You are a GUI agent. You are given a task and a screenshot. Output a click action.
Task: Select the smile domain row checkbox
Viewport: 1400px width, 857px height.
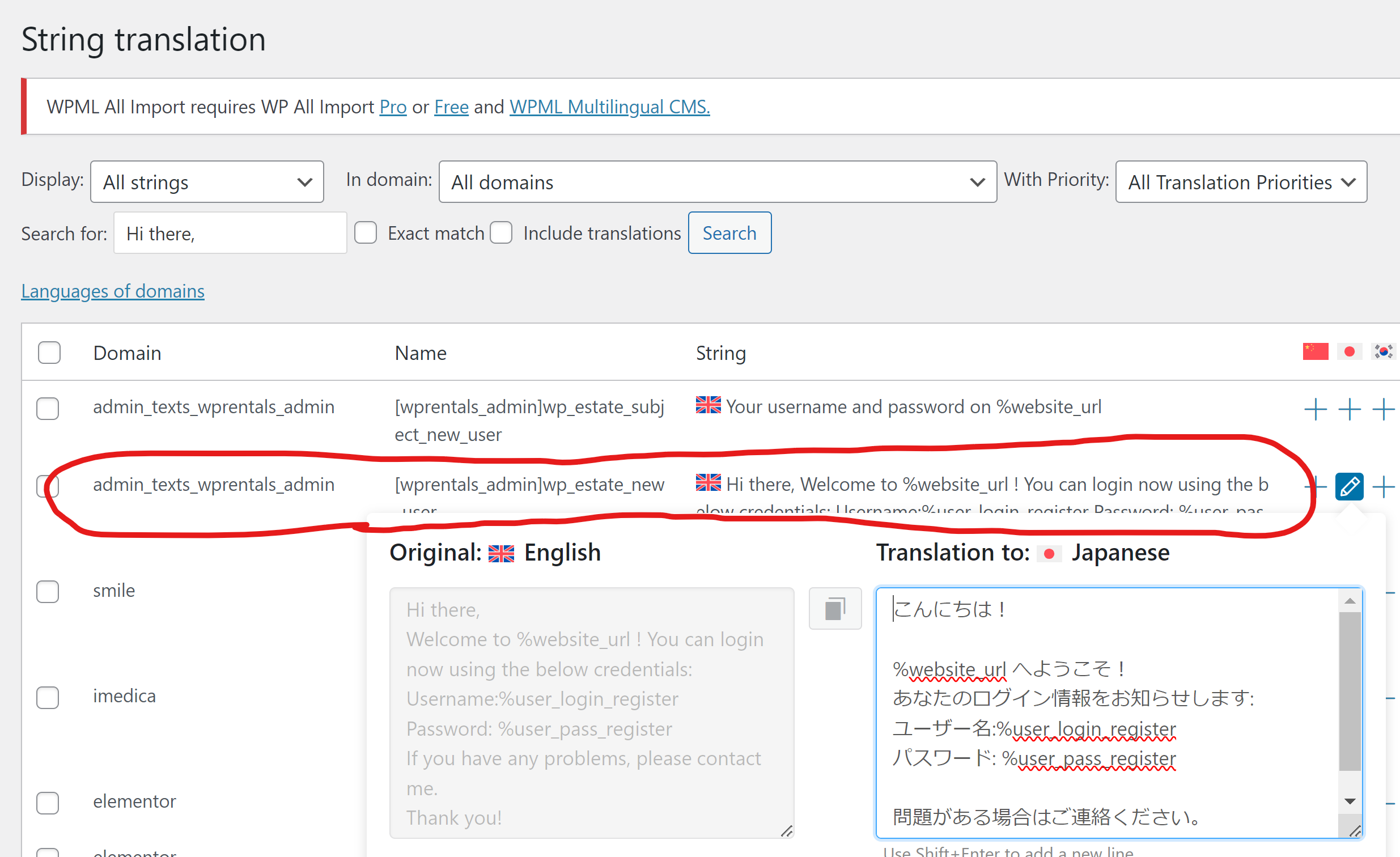click(x=48, y=592)
